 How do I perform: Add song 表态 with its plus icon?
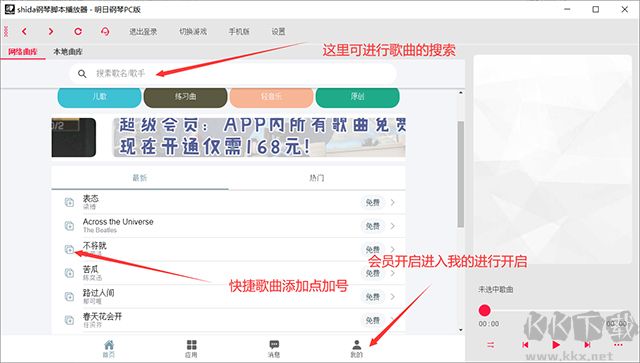coord(69,202)
